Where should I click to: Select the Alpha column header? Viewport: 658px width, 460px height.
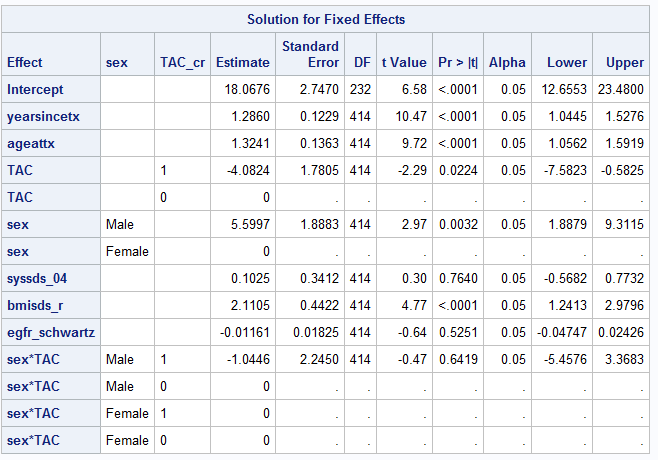click(507, 63)
